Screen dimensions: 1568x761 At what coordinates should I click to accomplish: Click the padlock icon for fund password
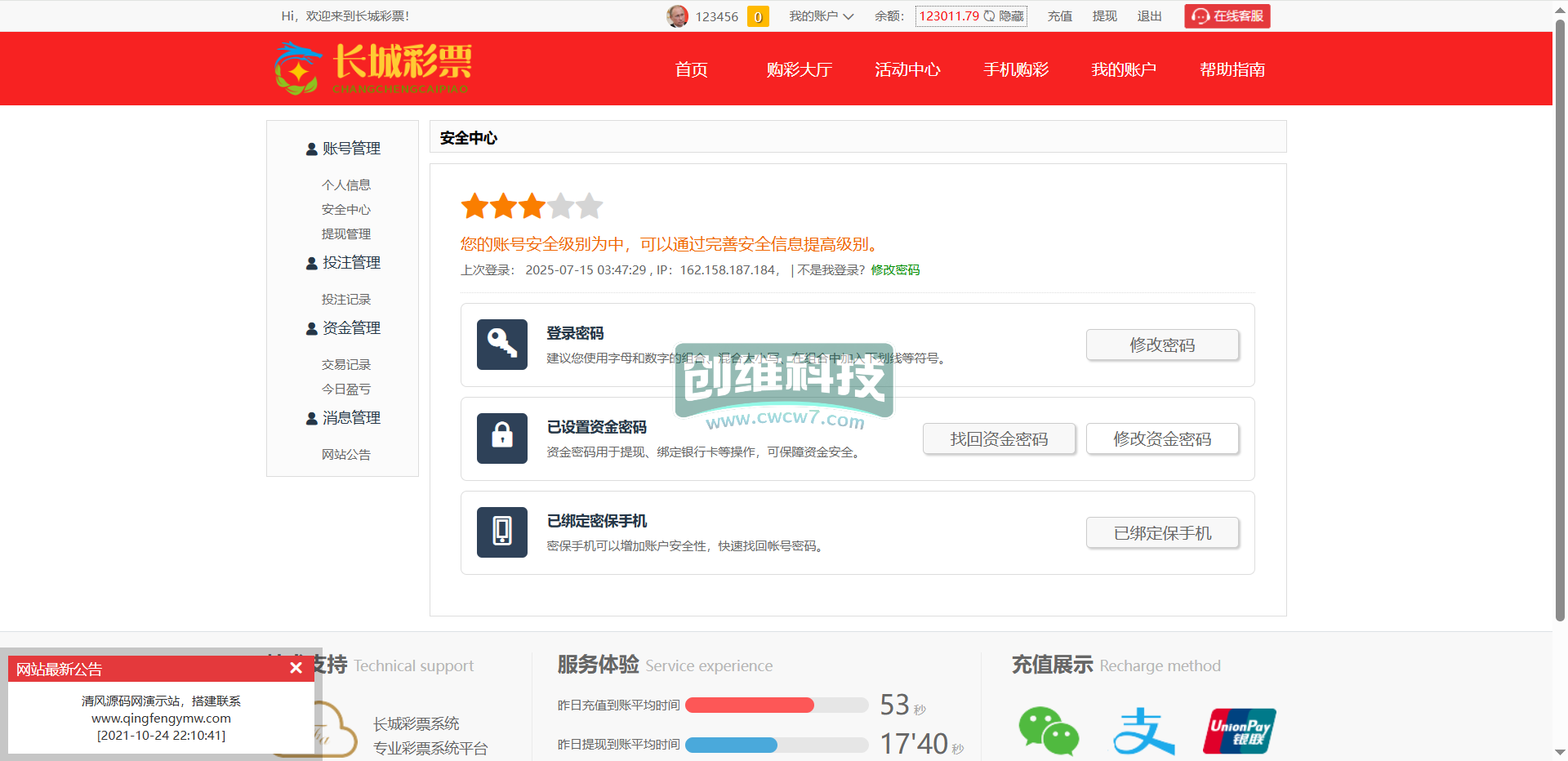502,438
